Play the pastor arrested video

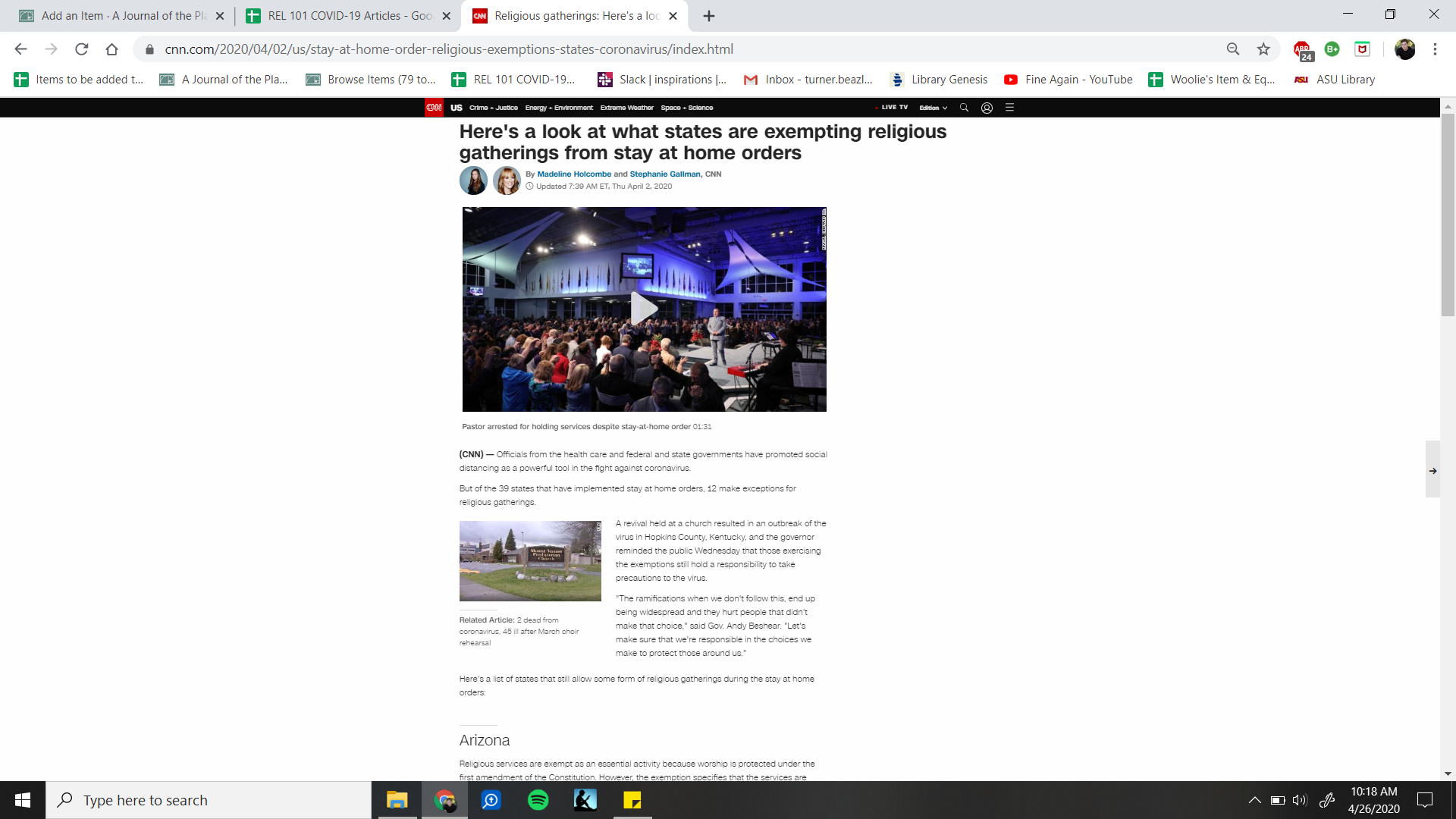(644, 309)
